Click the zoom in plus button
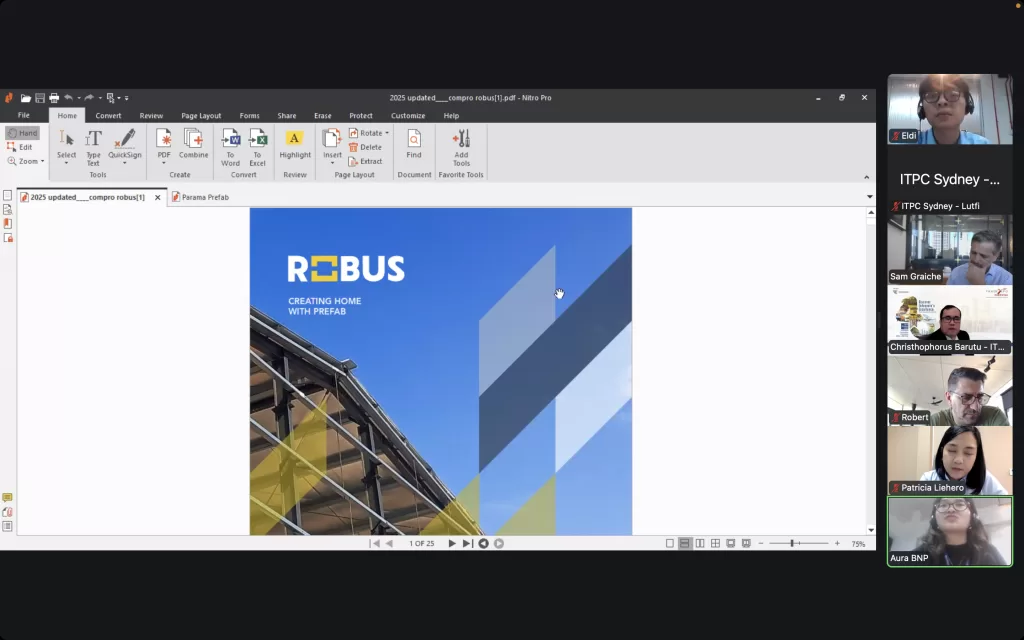This screenshot has width=1024, height=640. pyautogui.click(x=837, y=543)
